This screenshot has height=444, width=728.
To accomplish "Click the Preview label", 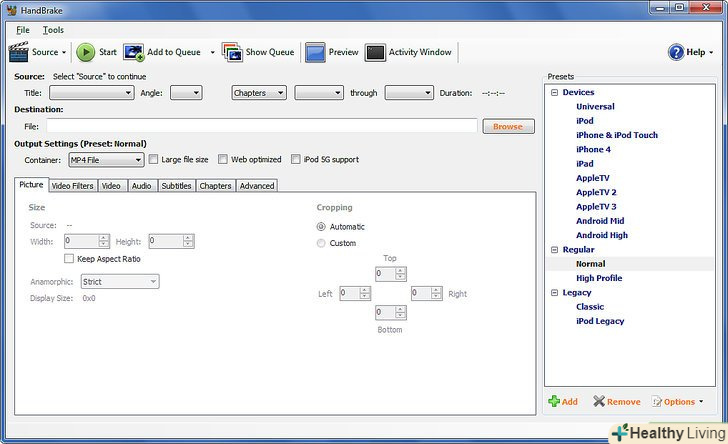I will (344, 52).
